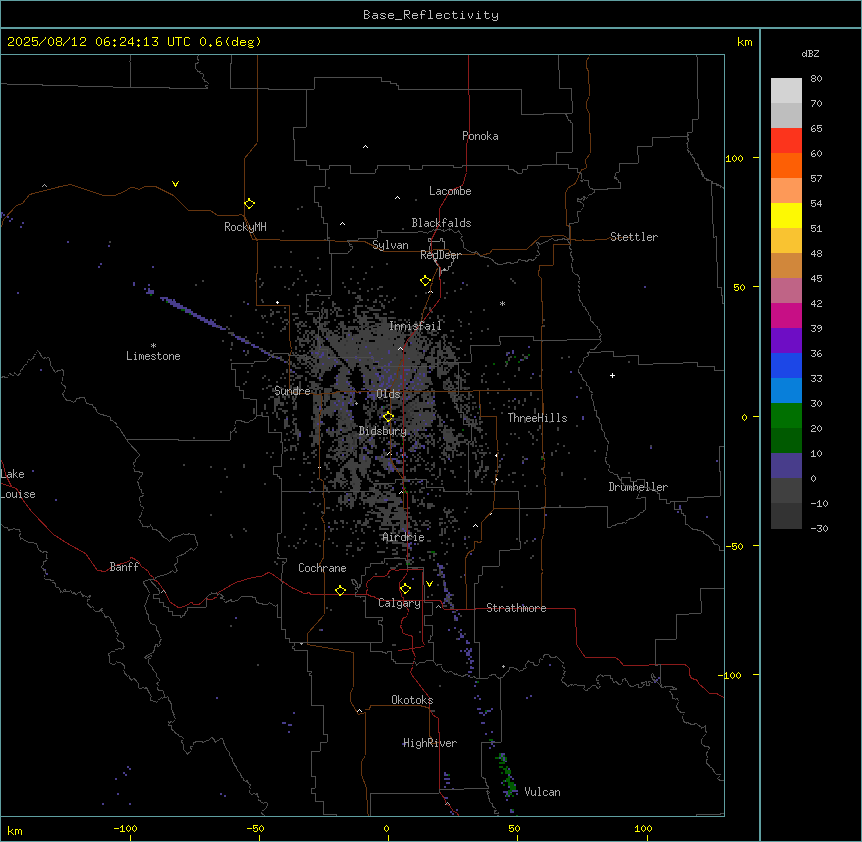The width and height of the screenshot is (862, 842).
Task: Select the Vulcan label
Action: [x=542, y=792]
